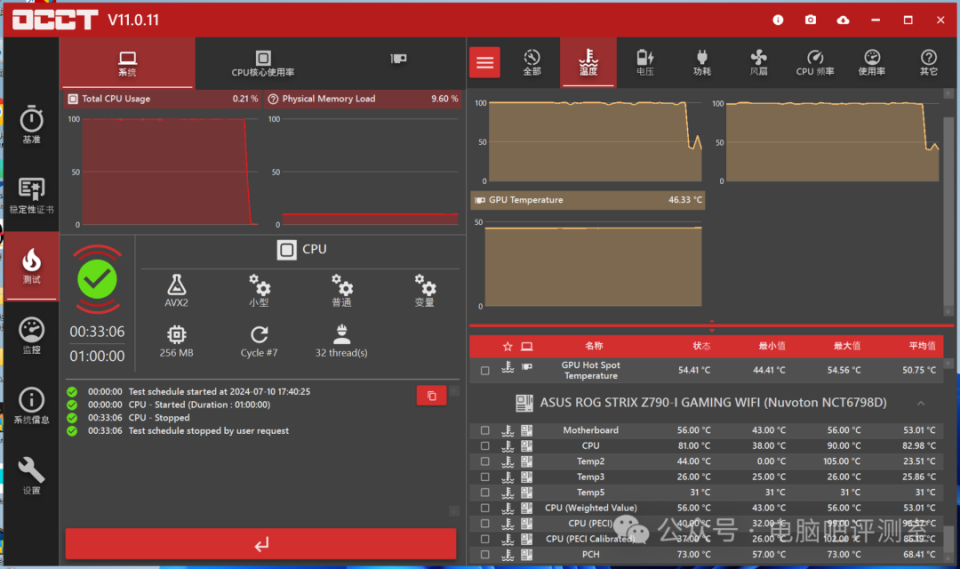
Task: Open the 稳定性证书 stability certificate section
Action: [31, 195]
